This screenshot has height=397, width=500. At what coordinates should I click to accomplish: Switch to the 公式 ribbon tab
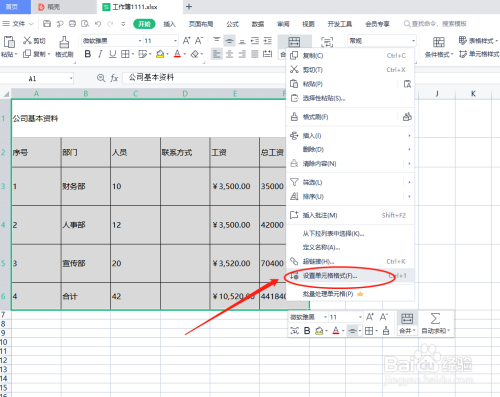232,24
